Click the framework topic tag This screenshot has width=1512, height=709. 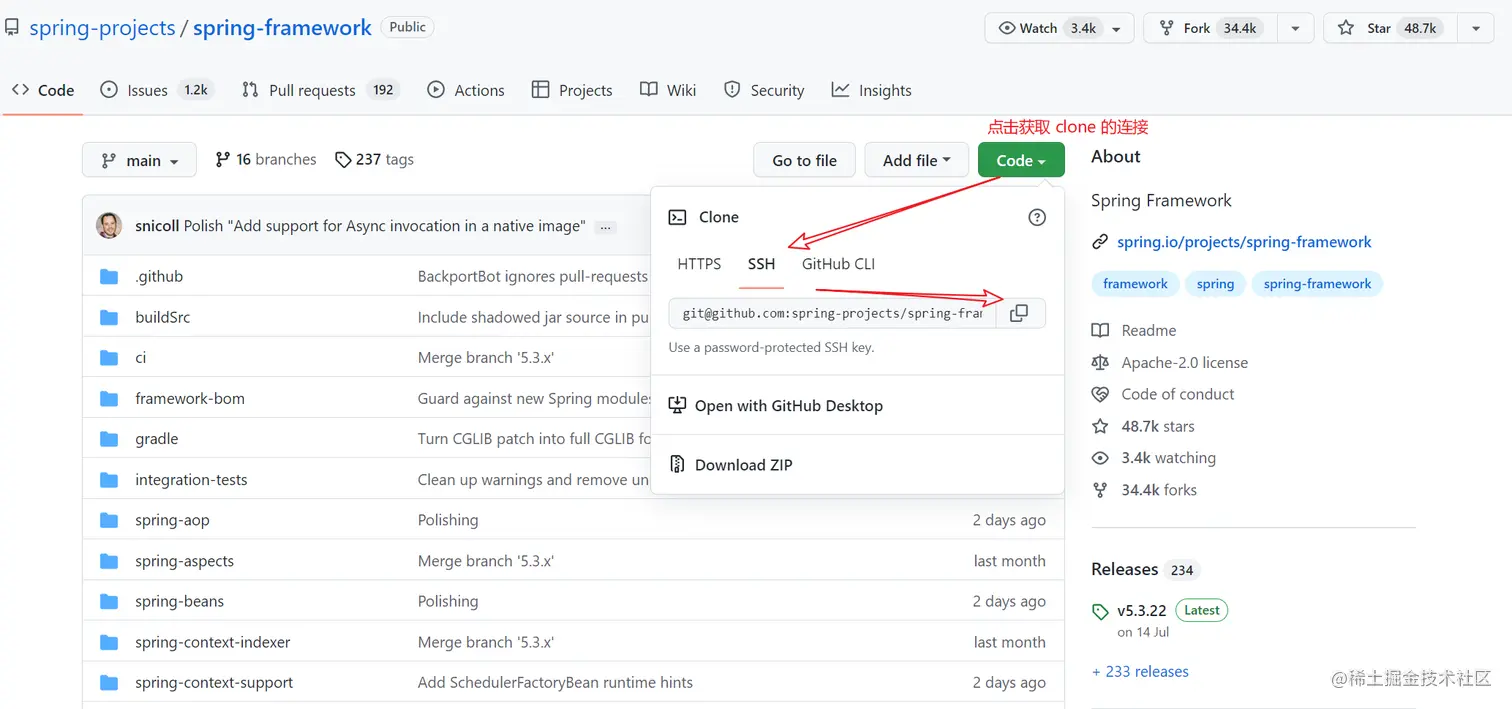1135,284
